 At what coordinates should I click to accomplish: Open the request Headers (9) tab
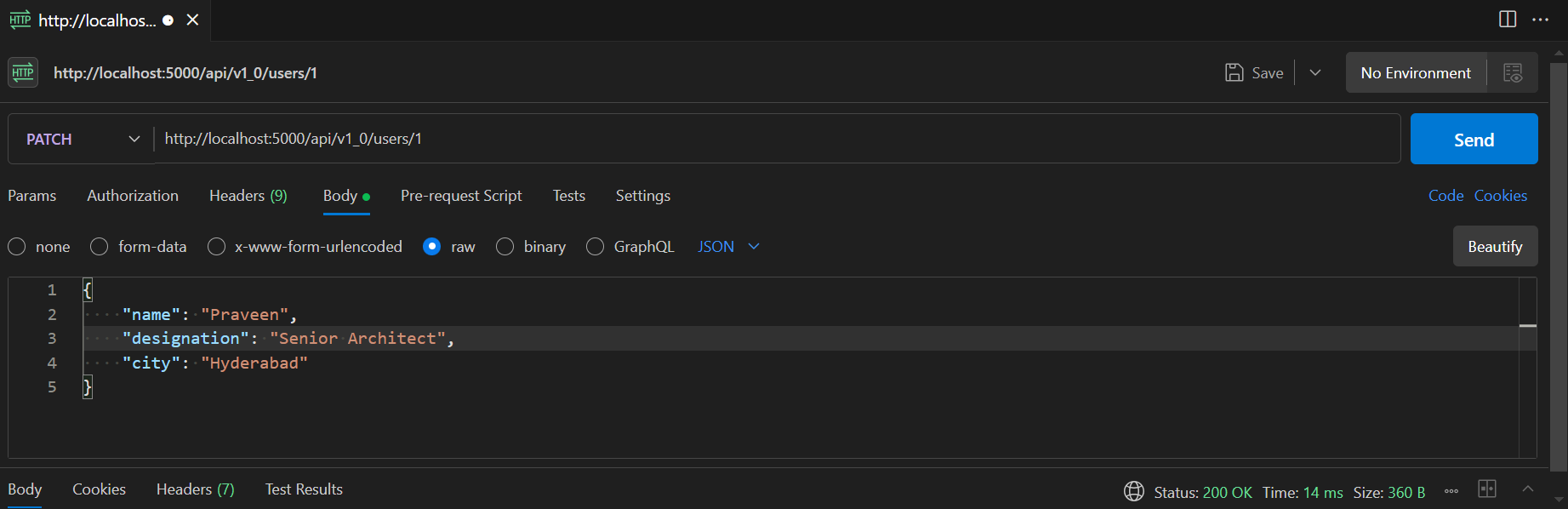click(x=248, y=196)
